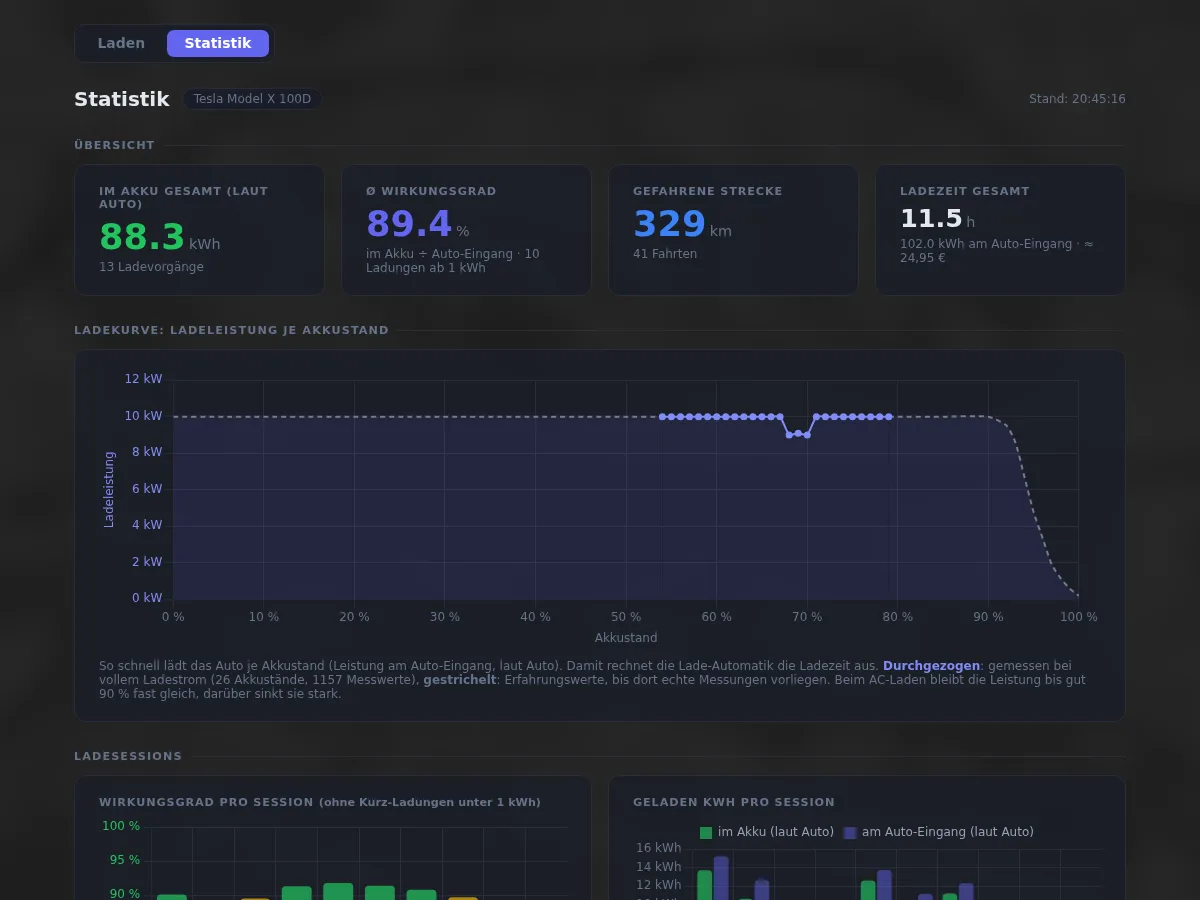Select the Gefahrene Strecke 329 km card
Viewport: 1200px width, 900px height.
click(x=733, y=230)
